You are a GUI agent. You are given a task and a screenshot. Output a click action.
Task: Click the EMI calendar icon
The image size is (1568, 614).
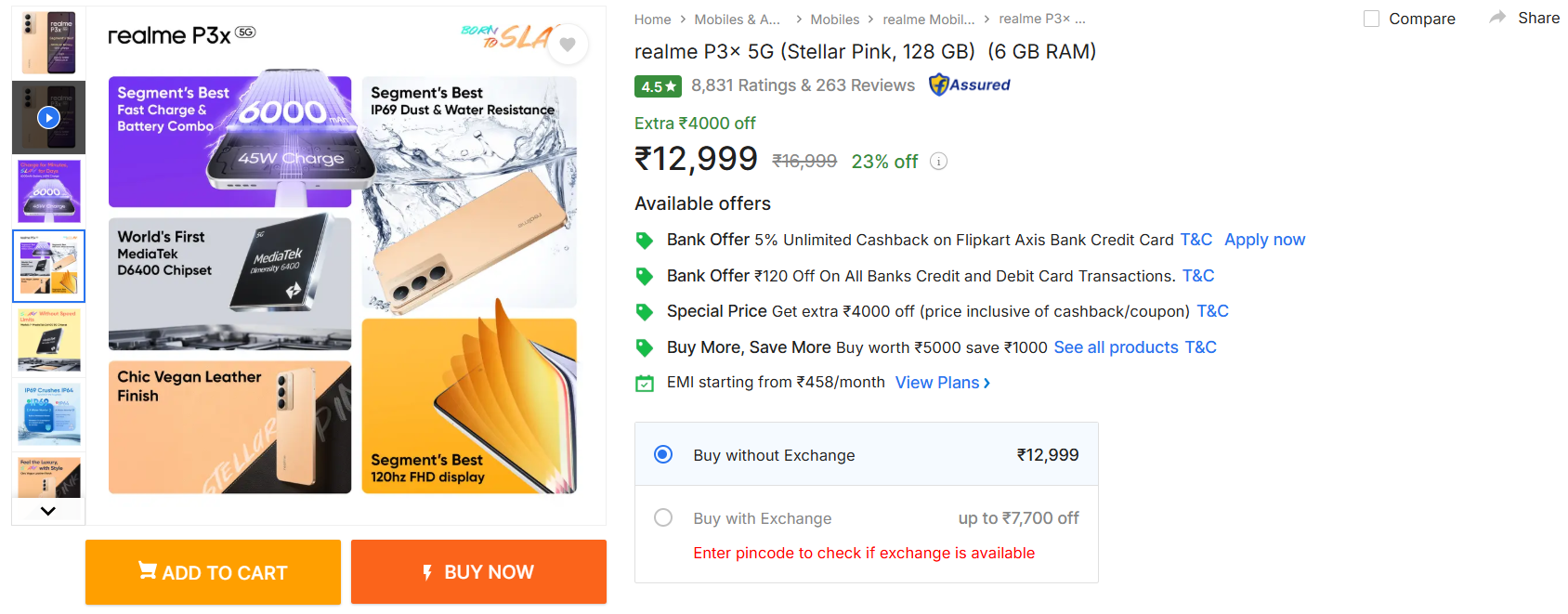click(644, 383)
